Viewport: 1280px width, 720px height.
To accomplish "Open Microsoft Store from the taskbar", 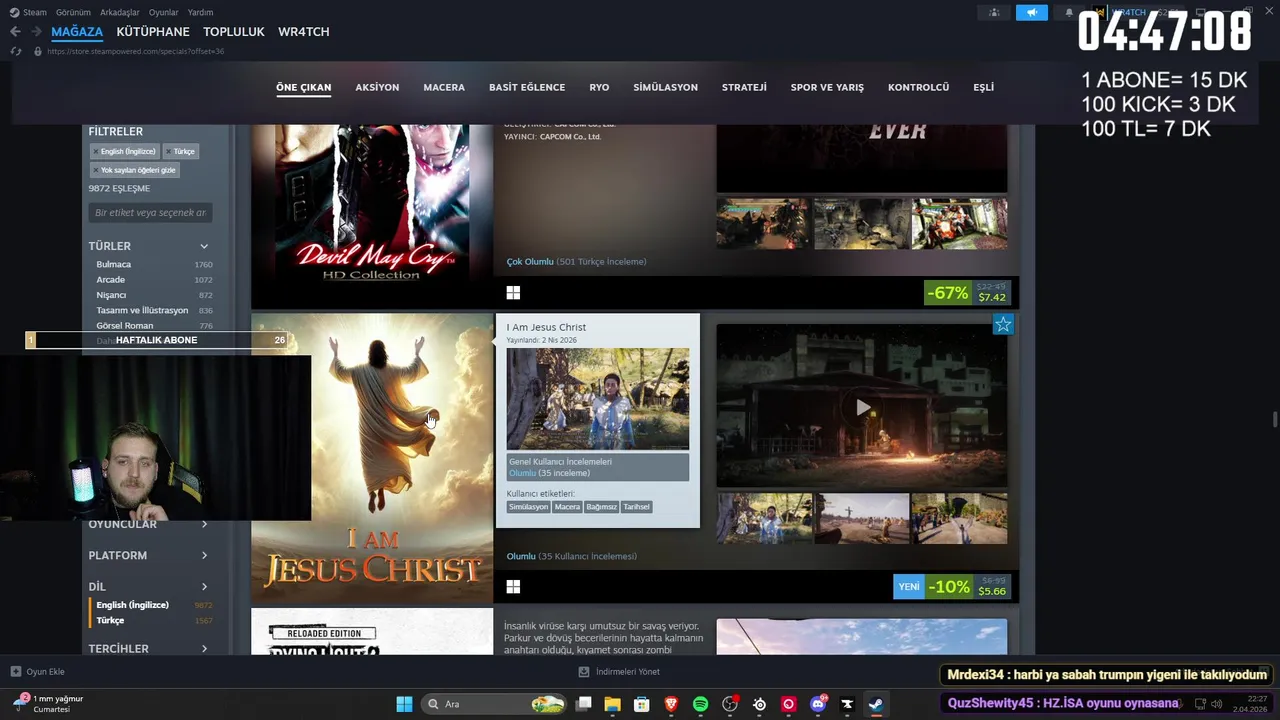I will tap(642, 704).
